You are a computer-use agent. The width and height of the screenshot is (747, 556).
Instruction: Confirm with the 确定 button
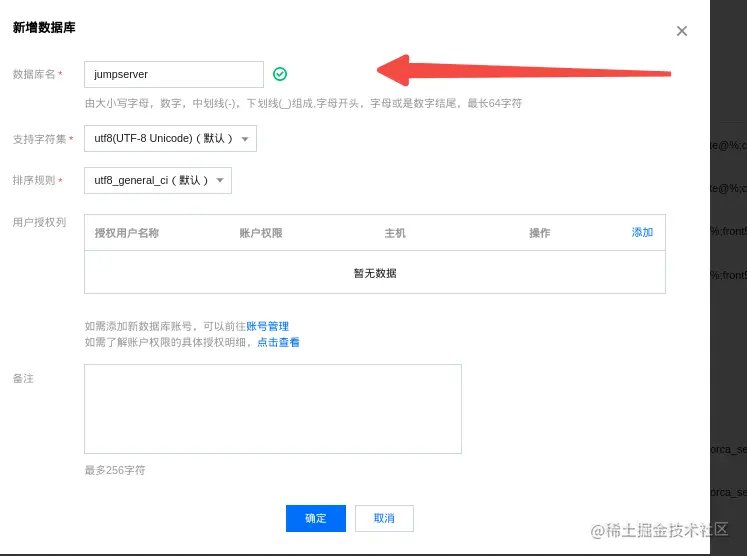[316, 518]
